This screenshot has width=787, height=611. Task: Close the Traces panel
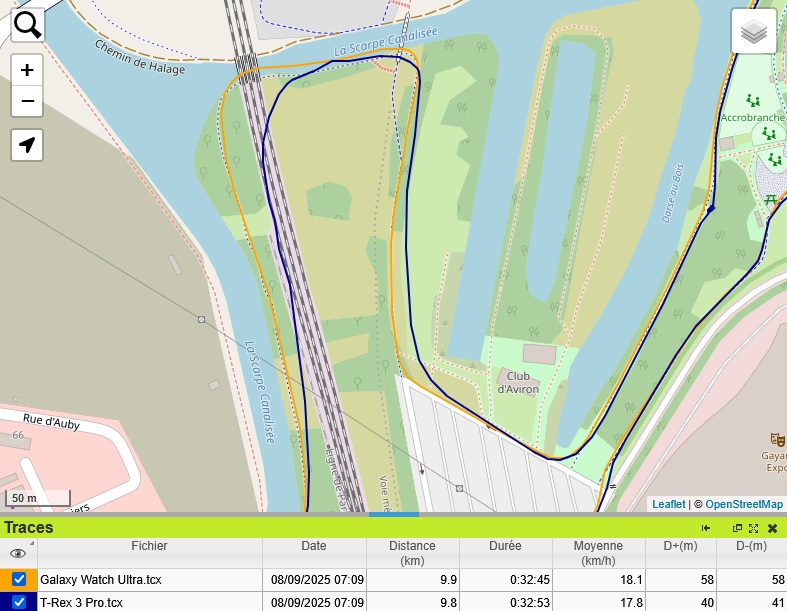click(x=772, y=528)
